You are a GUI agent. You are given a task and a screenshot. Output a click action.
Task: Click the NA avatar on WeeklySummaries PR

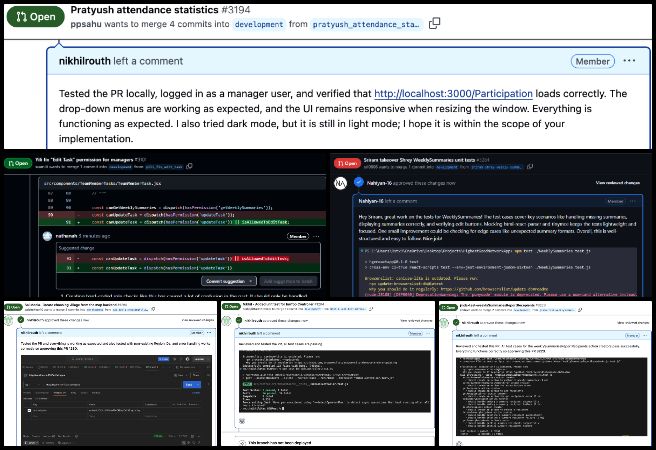341,183
